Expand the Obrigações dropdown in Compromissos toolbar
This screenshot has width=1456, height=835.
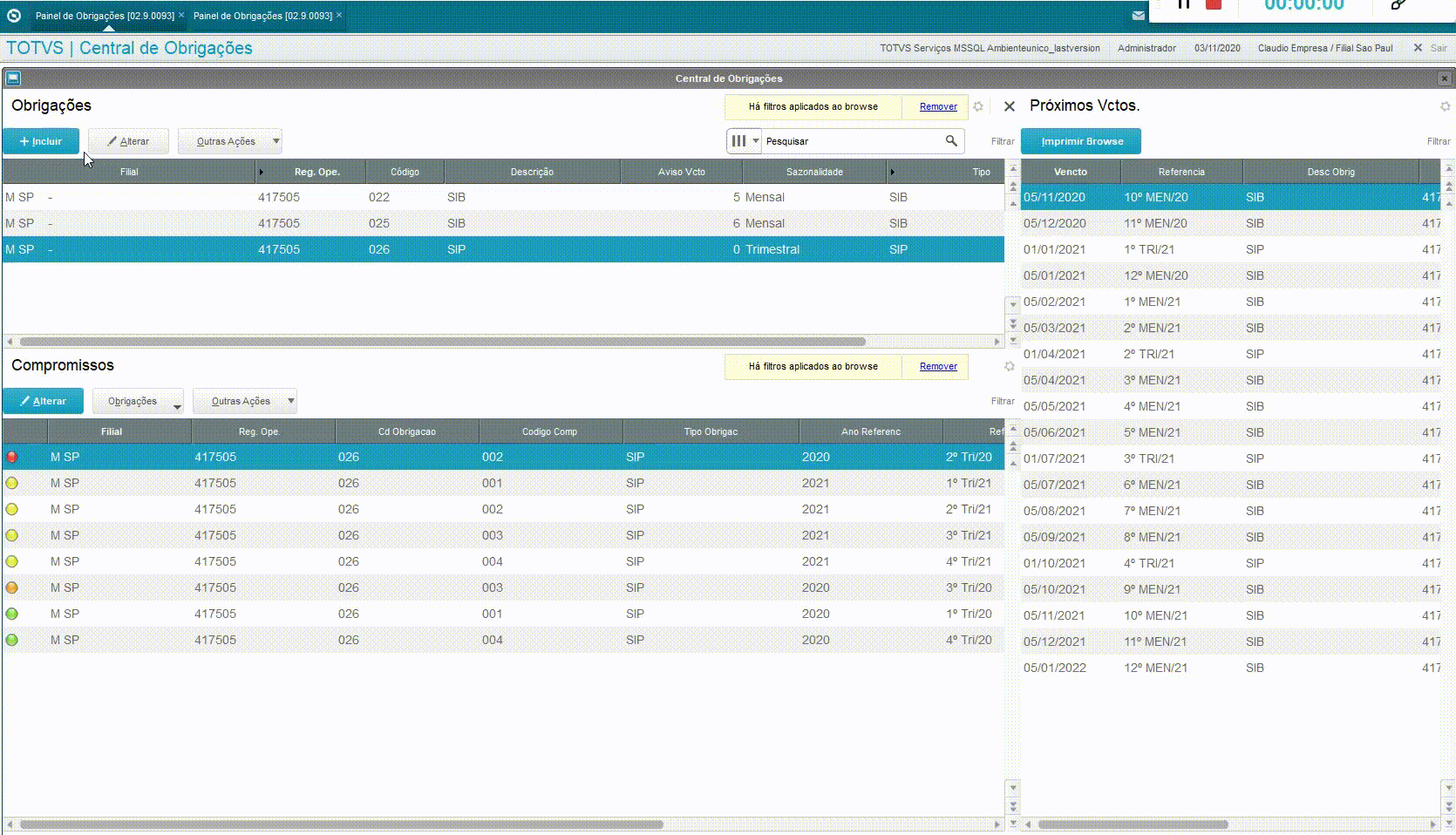pos(177,406)
